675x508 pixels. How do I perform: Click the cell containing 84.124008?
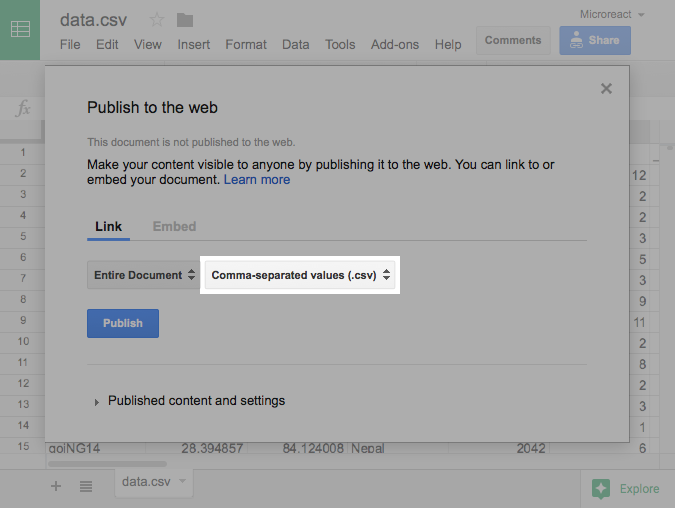(297, 448)
